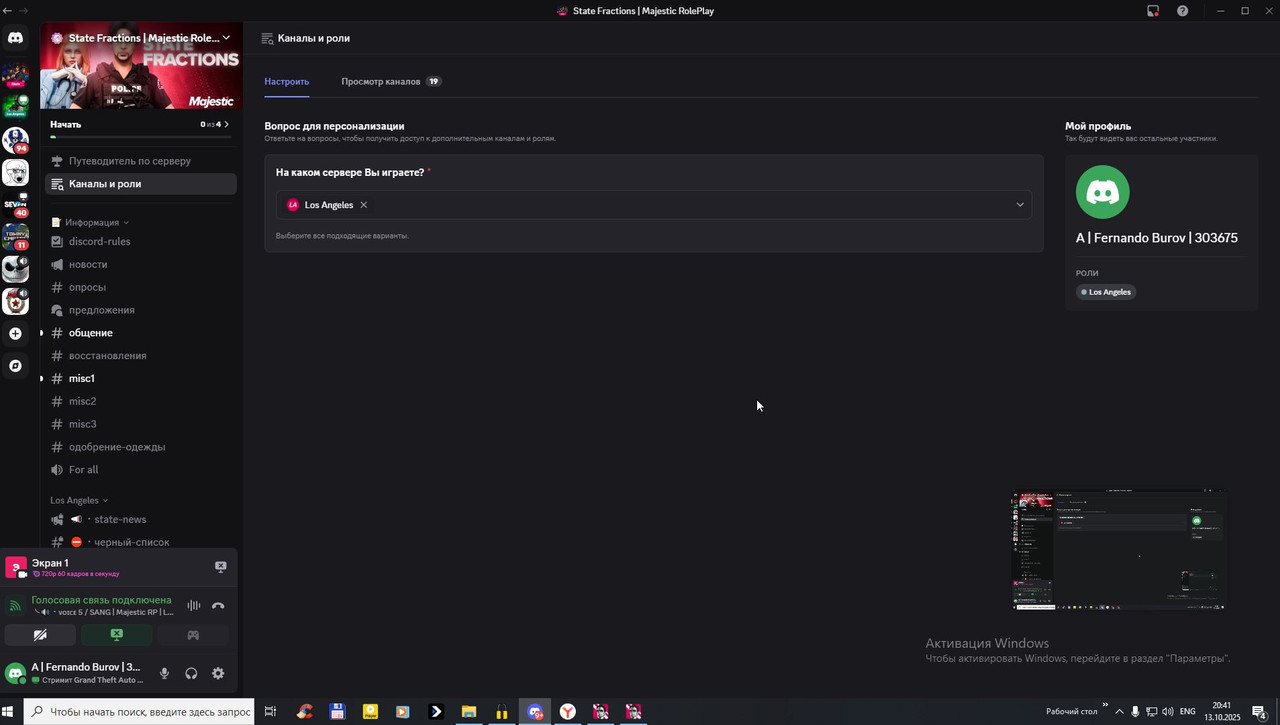Screen dimensions: 1280x725
Task: Open восстановления channel
Action: [x=140, y=356]
